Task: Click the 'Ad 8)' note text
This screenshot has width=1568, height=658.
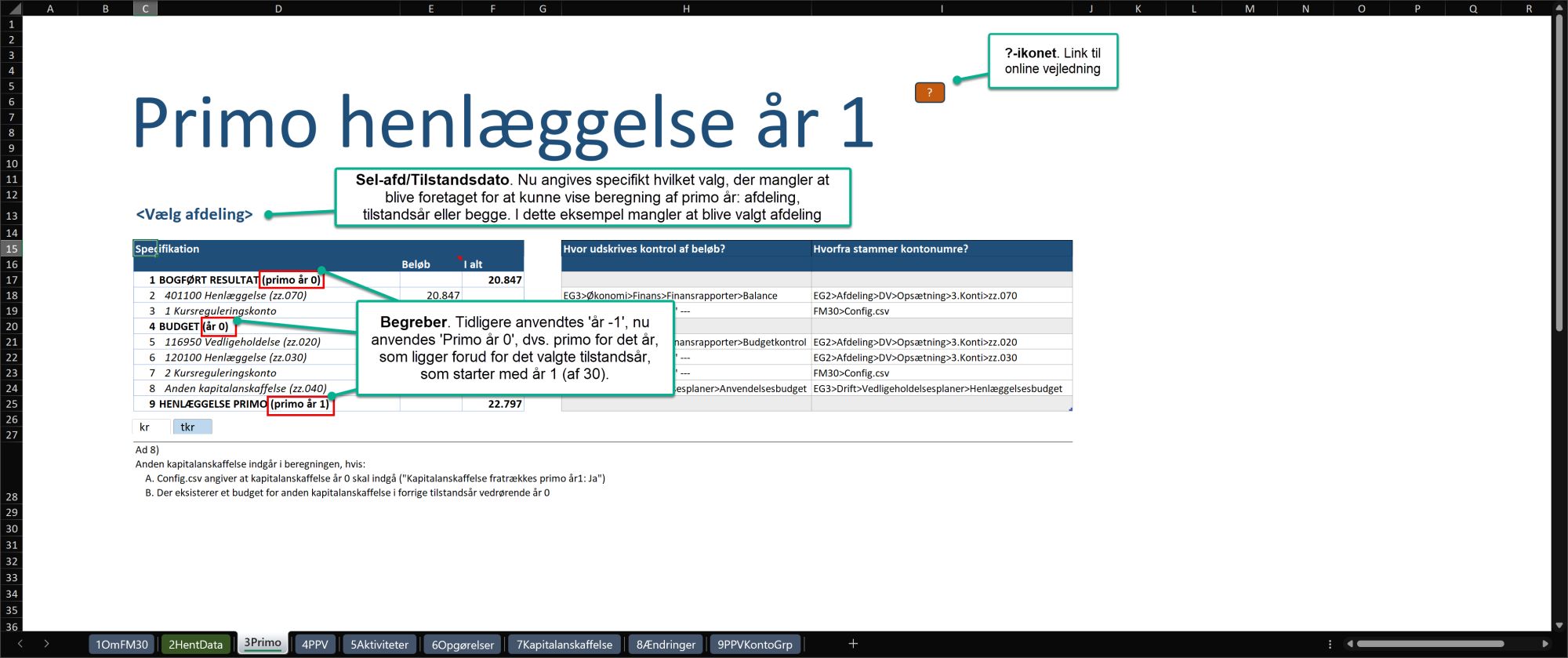Action: pyautogui.click(x=147, y=450)
